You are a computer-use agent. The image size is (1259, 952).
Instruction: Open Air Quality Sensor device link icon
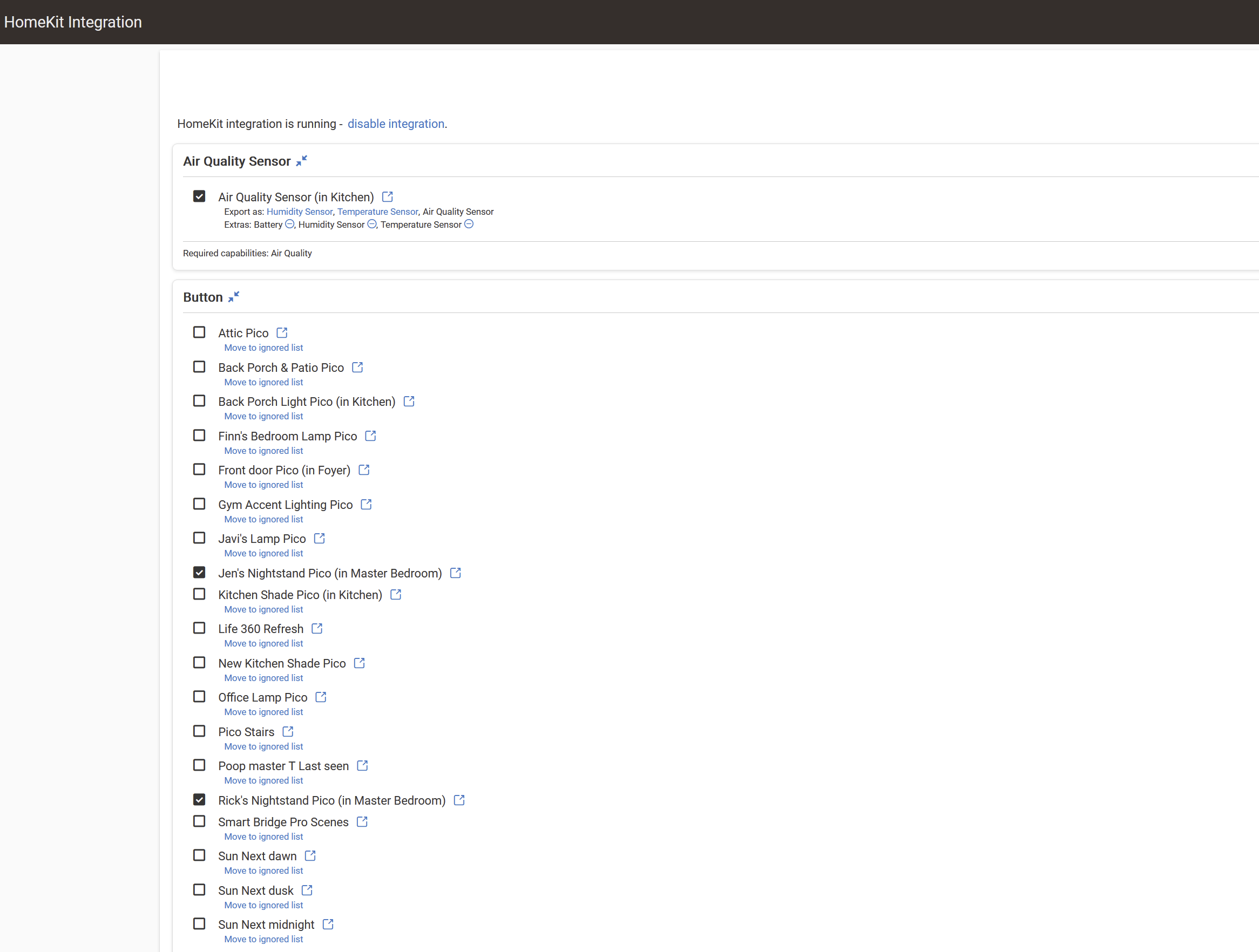point(387,197)
